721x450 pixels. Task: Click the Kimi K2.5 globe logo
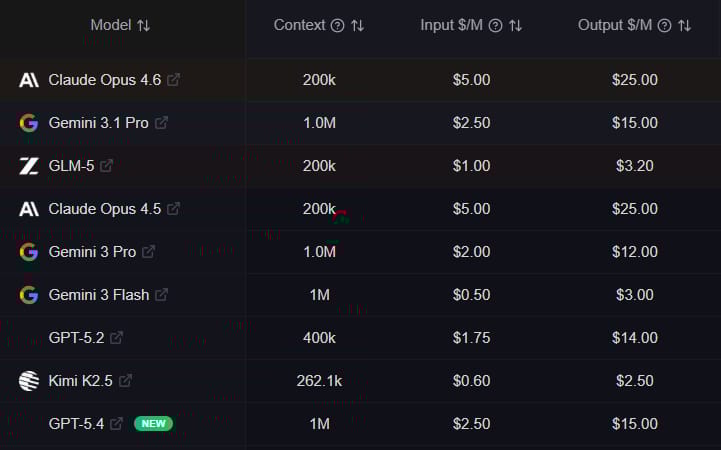29,381
